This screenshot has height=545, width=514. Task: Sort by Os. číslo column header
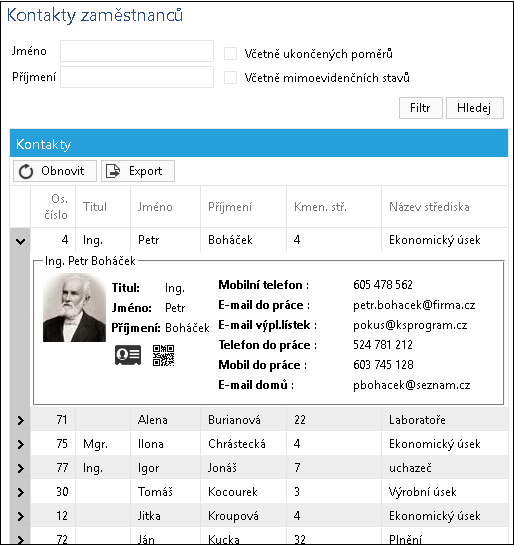click(x=53, y=207)
